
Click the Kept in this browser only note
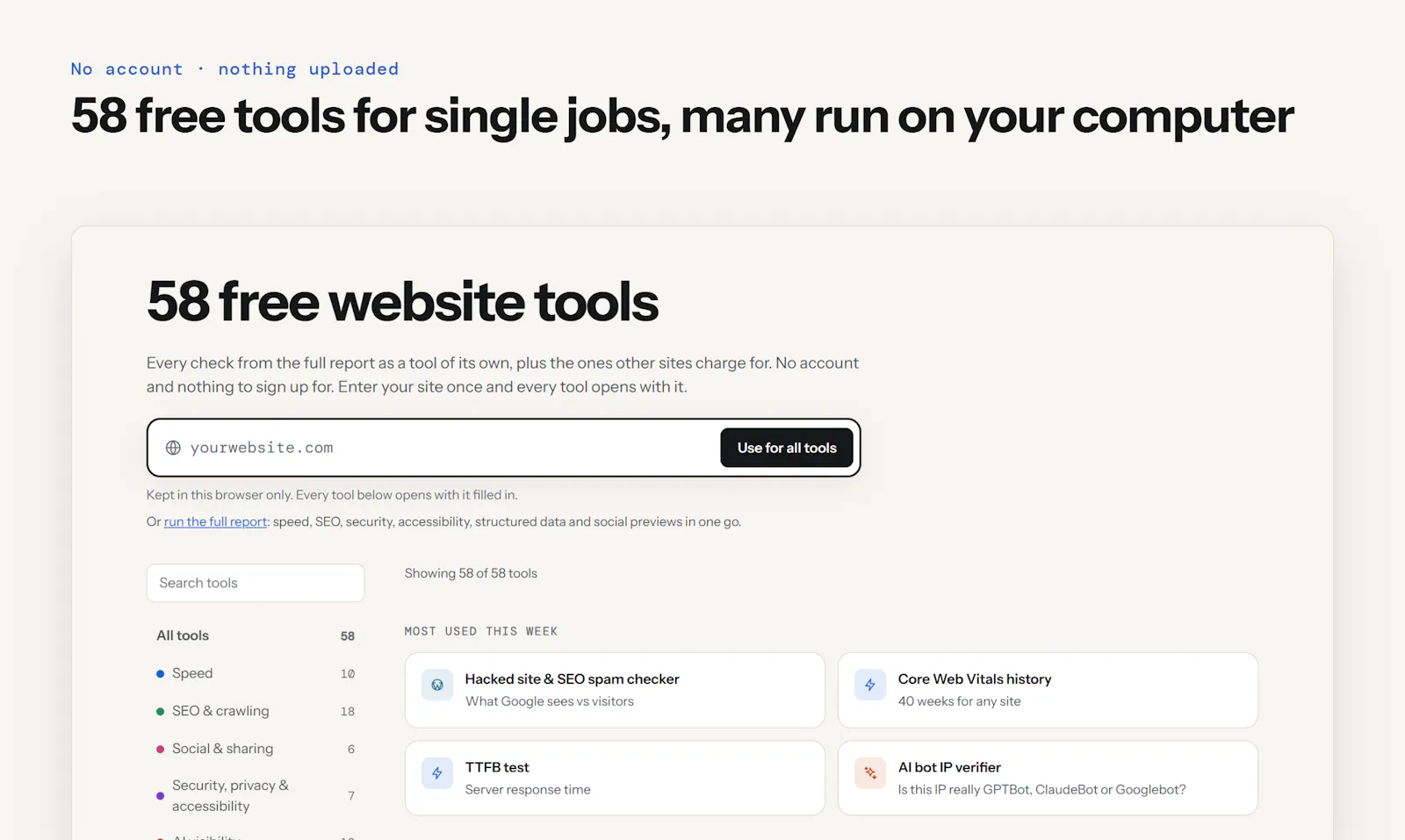pos(332,495)
